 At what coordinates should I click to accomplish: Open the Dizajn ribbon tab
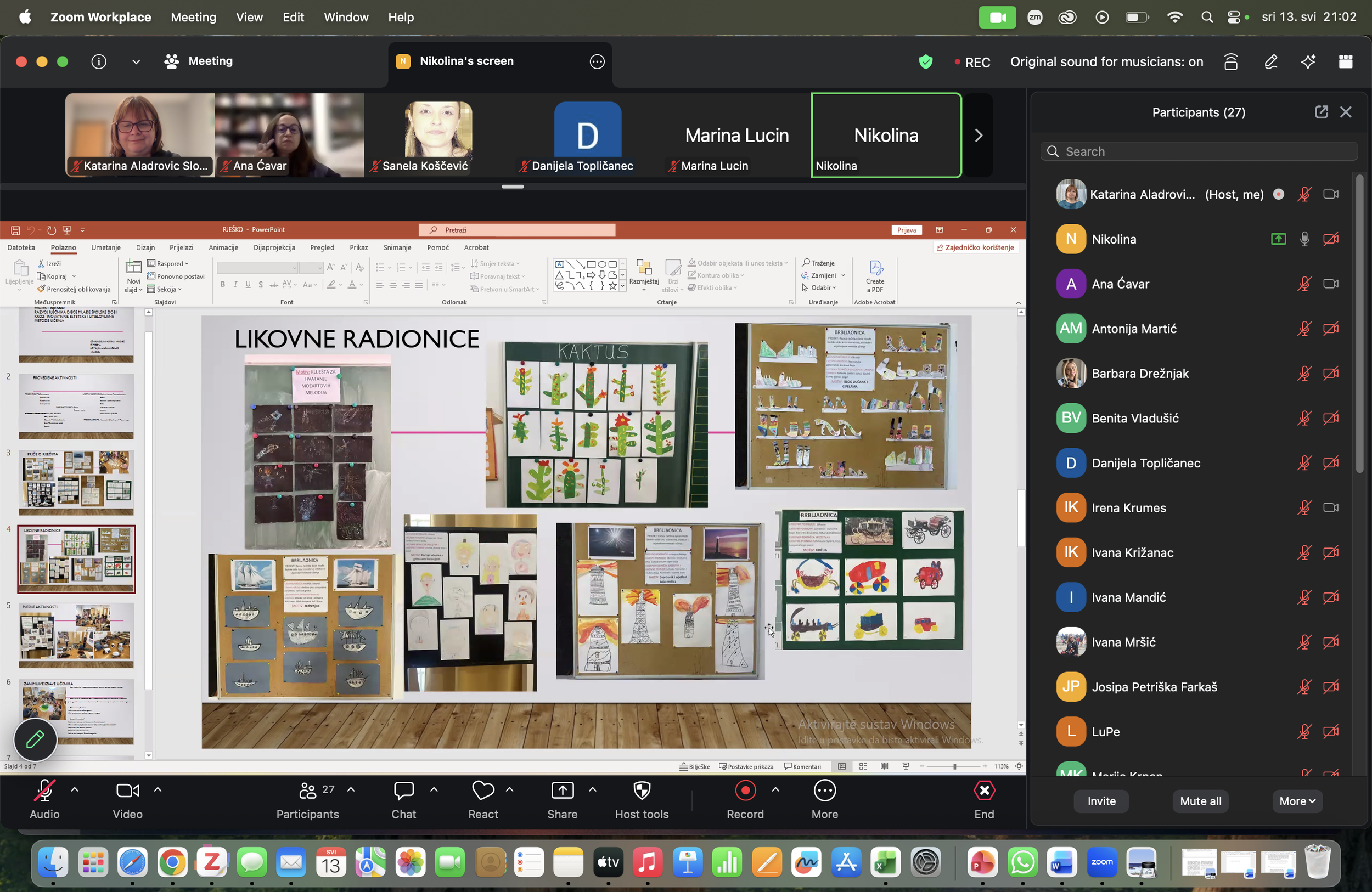(x=145, y=247)
